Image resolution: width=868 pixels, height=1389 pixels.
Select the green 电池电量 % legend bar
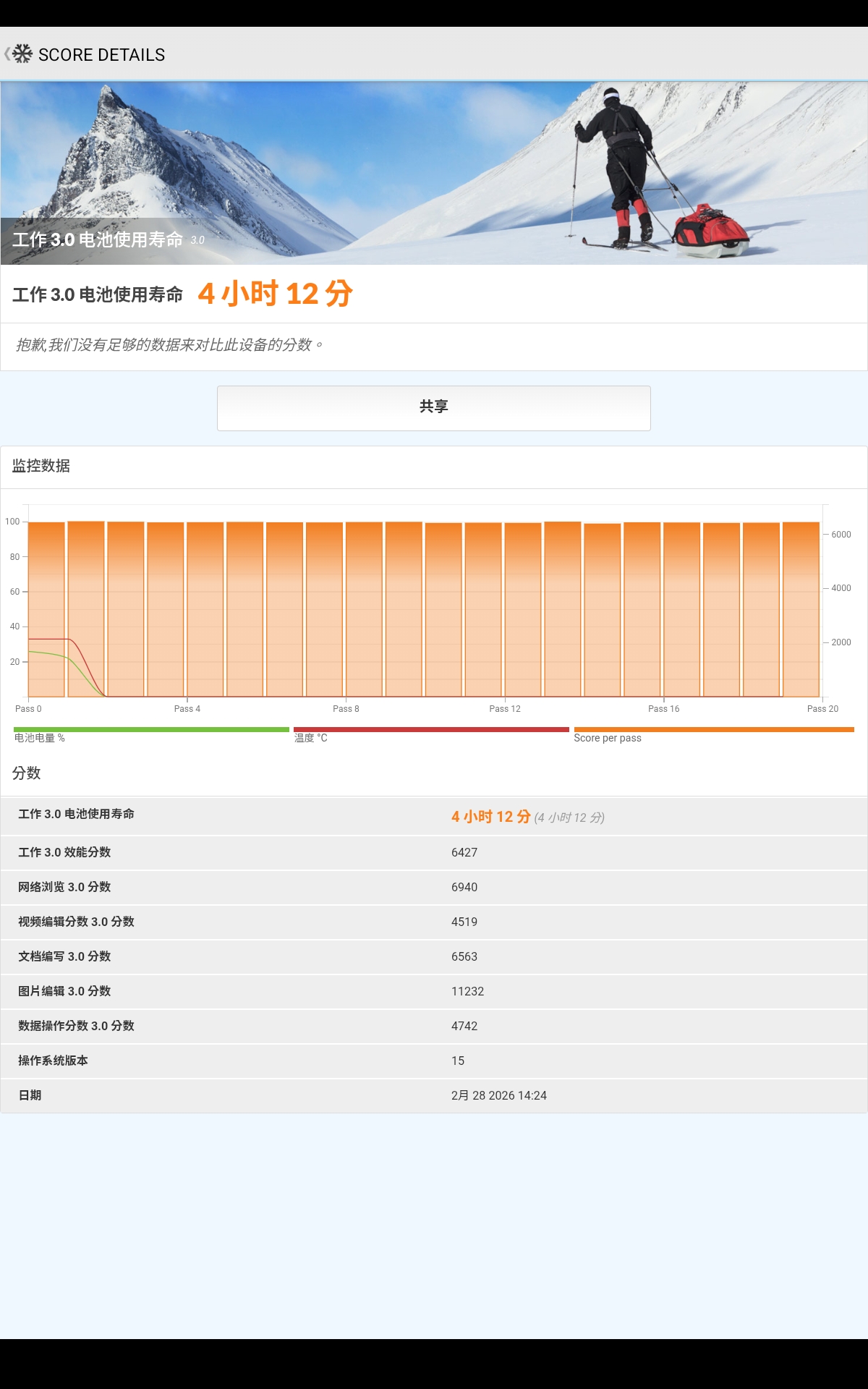(151, 730)
